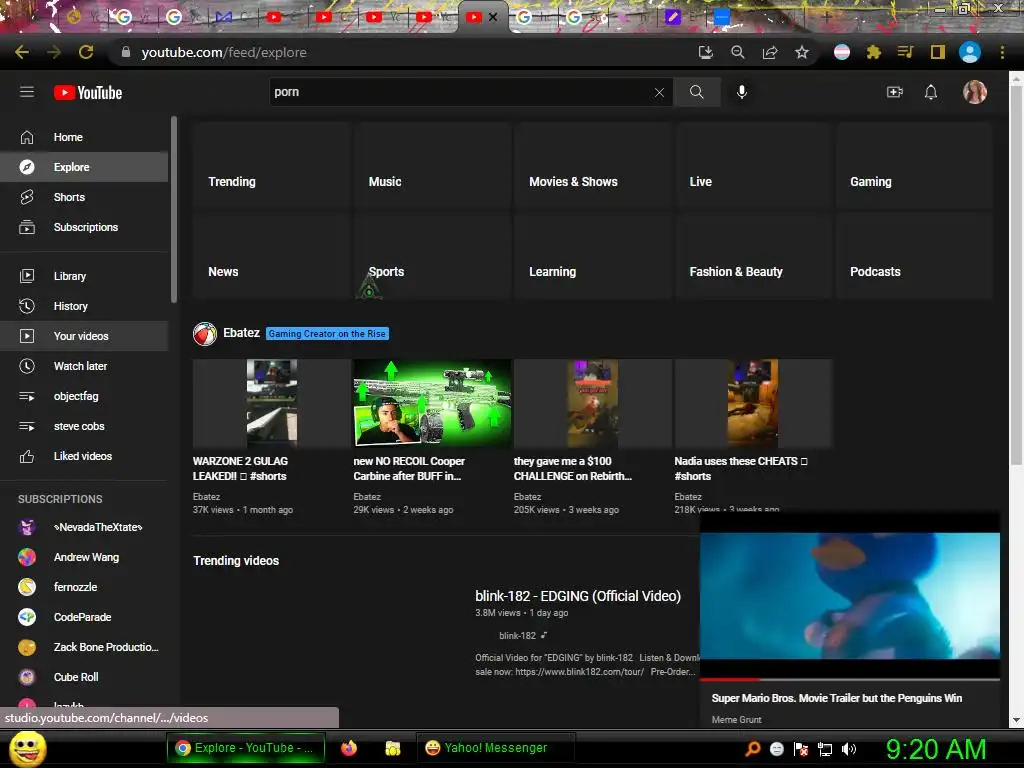
Task: Start voice search with the microphone
Action: [741, 92]
